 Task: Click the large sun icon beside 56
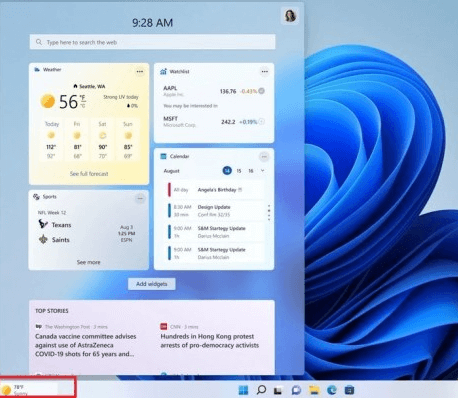pos(48,101)
